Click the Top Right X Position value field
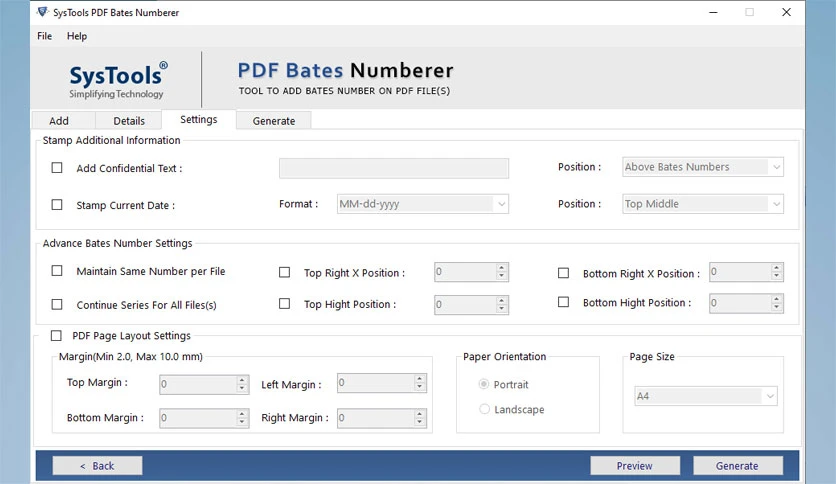Viewport: 836px width, 484px height. click(x=464, y=272)
